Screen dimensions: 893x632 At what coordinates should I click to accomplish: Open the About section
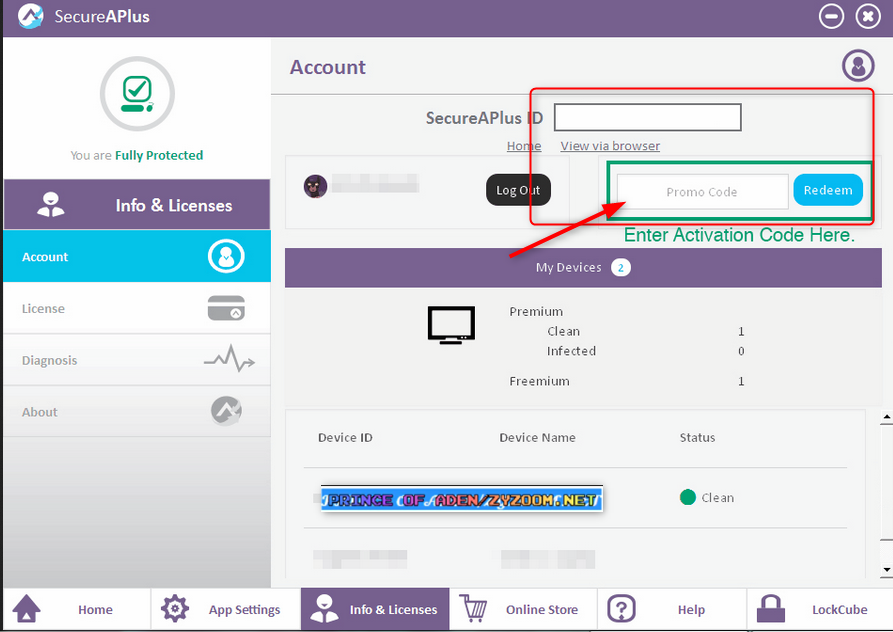coord(137,412)
